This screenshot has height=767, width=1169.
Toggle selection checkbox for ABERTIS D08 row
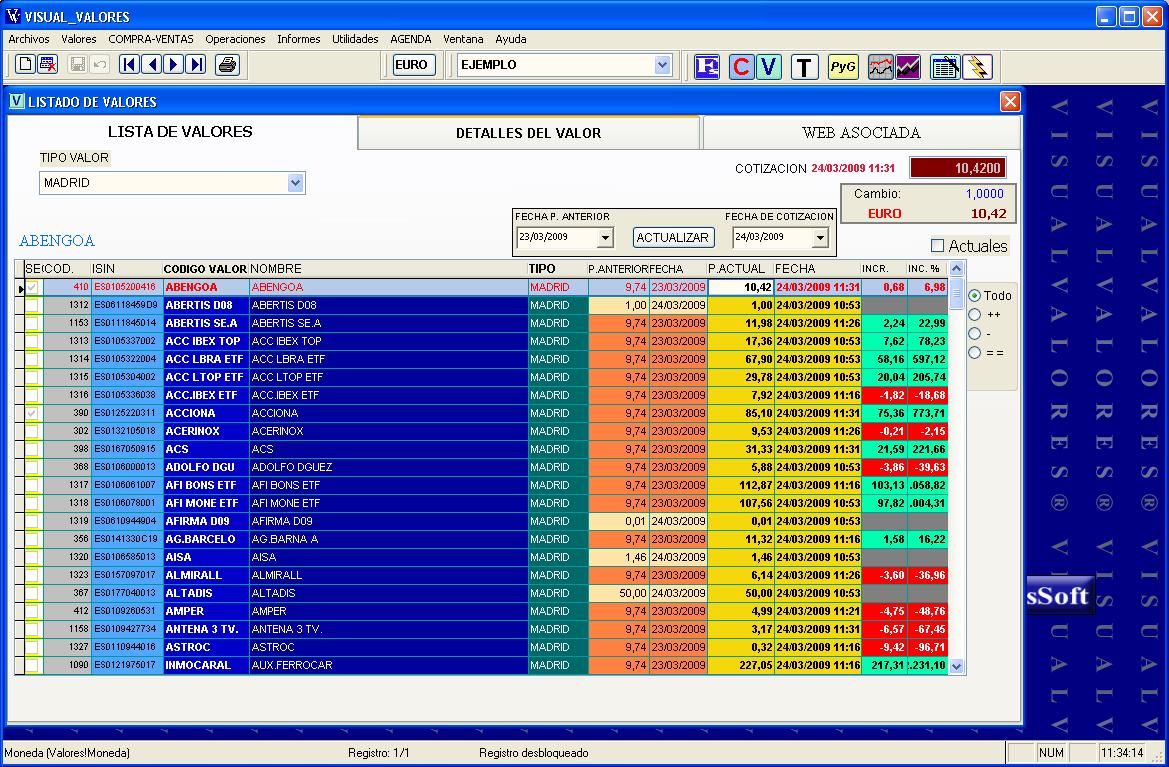point(32,305)
